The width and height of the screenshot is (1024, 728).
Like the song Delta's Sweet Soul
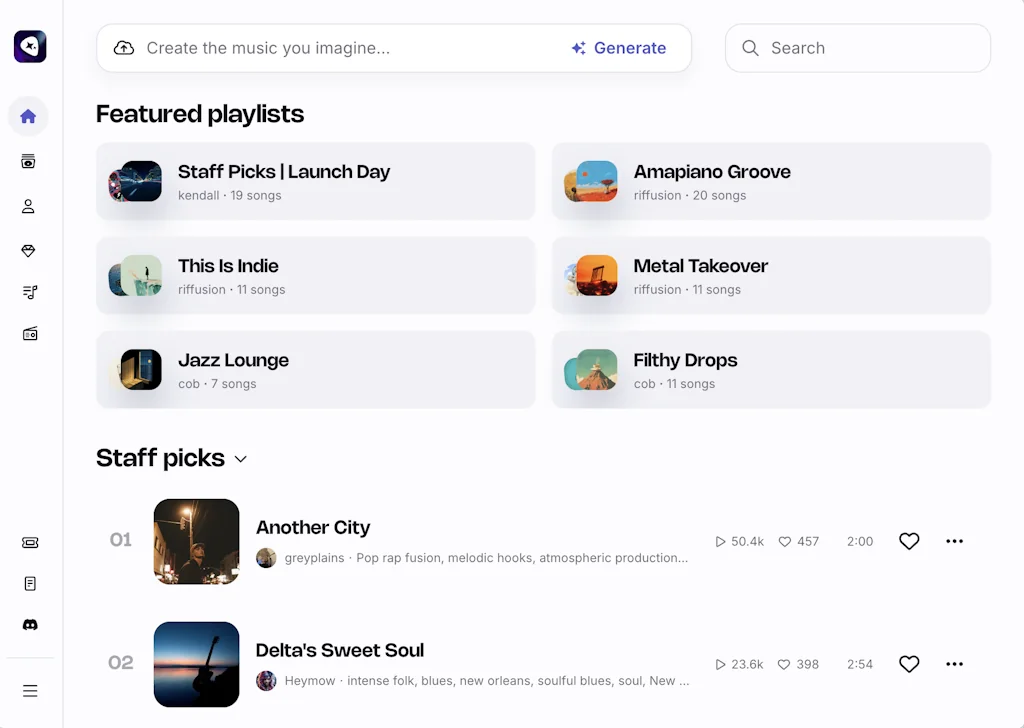pos(908,664)
